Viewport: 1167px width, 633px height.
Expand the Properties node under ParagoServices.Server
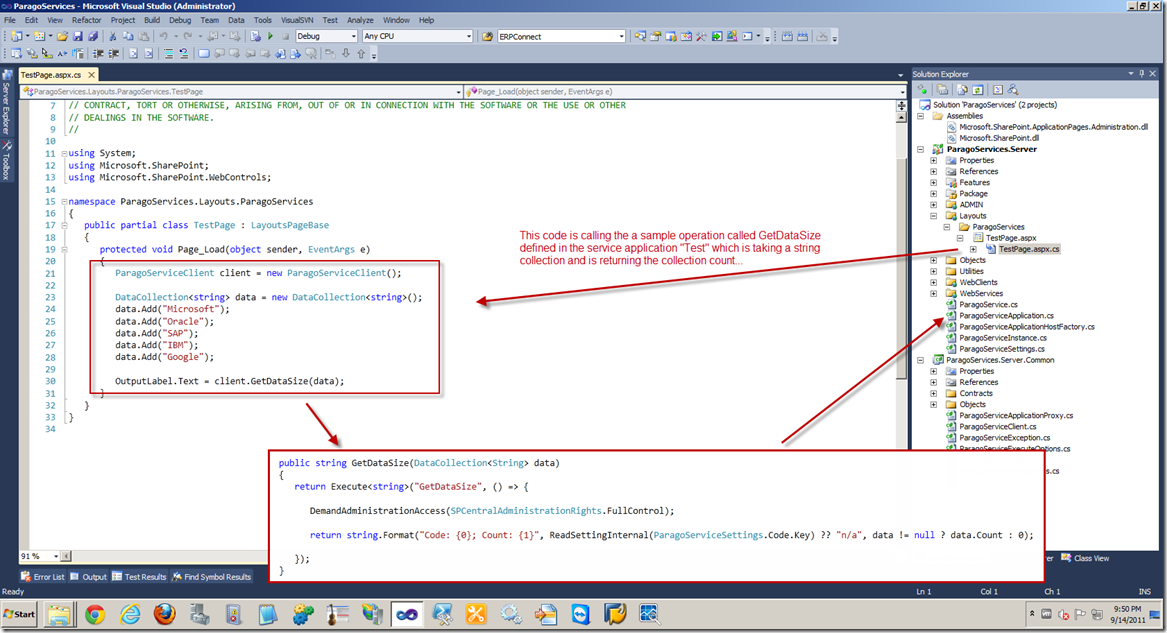click(933, 160)
